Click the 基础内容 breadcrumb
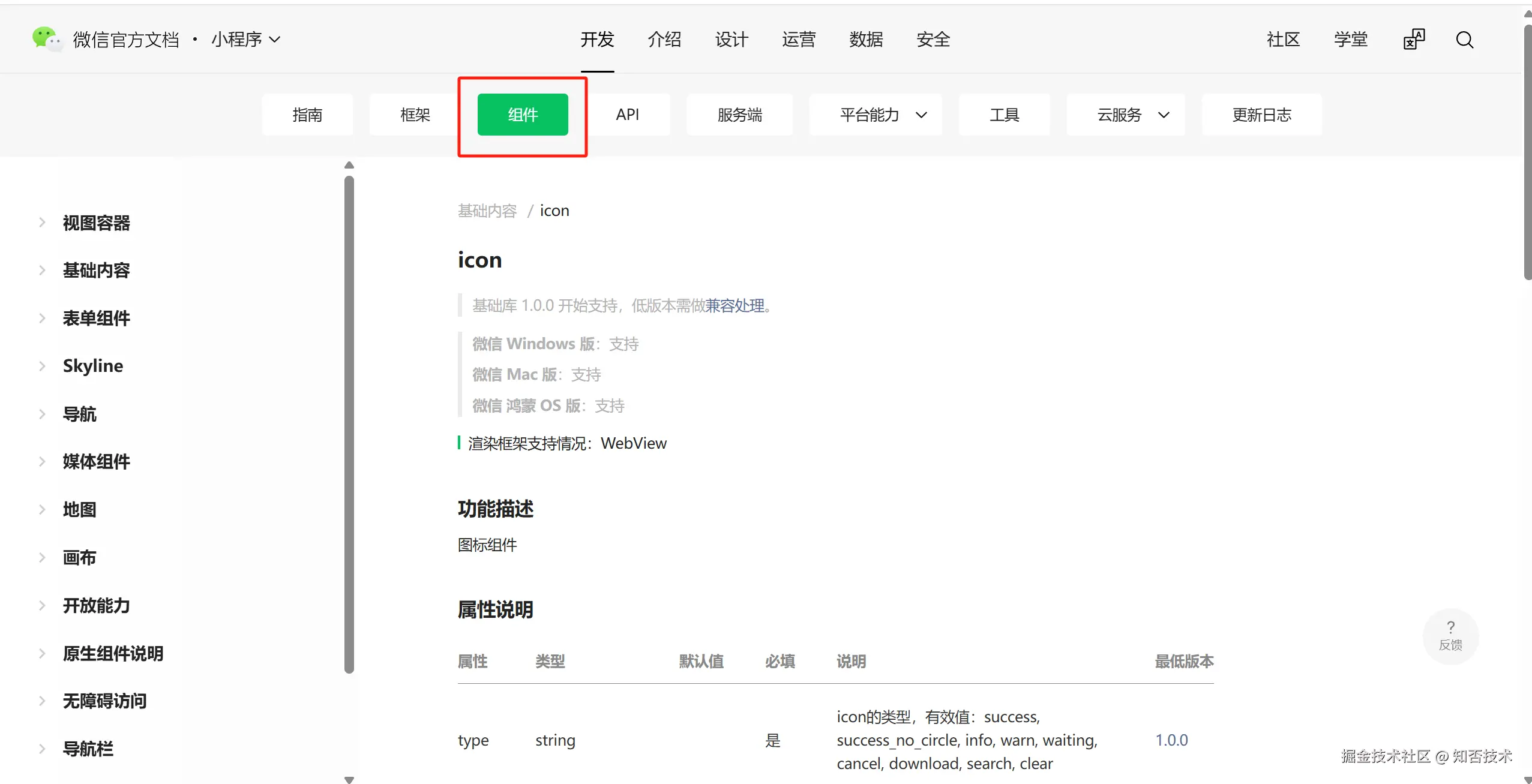Viewport: 1532px width, 784px height. [487, 211]
